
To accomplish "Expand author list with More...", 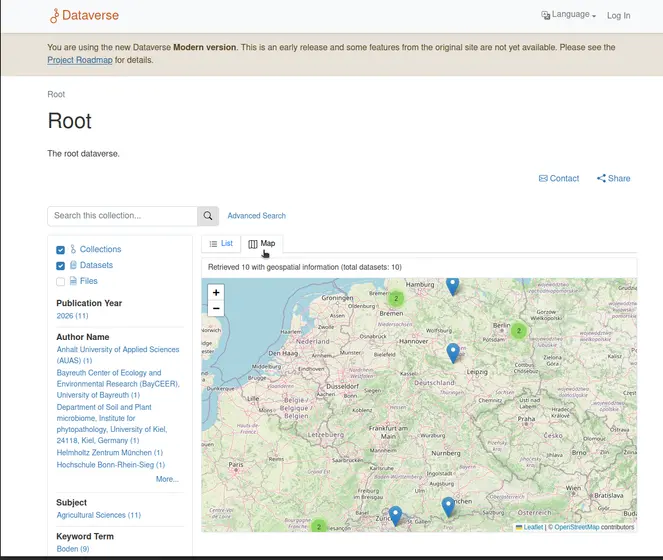I will pos(167,479).
